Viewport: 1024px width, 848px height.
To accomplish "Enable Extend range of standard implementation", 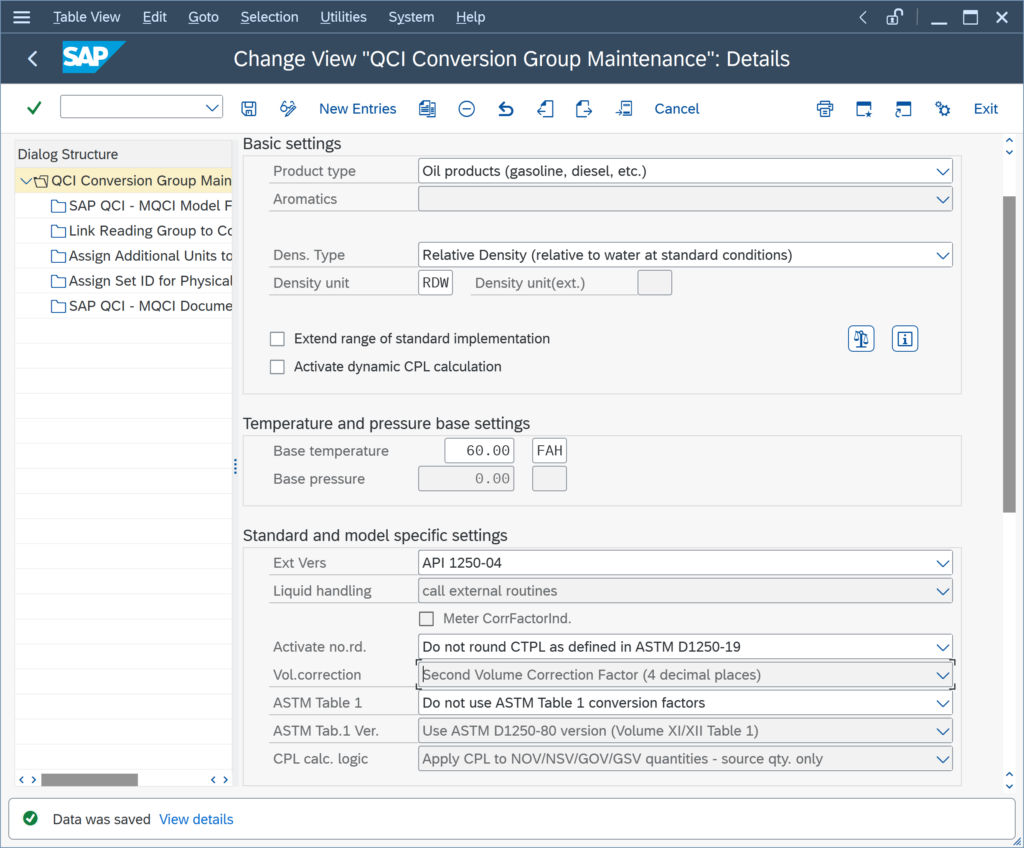I will click(x=278, y=338).
